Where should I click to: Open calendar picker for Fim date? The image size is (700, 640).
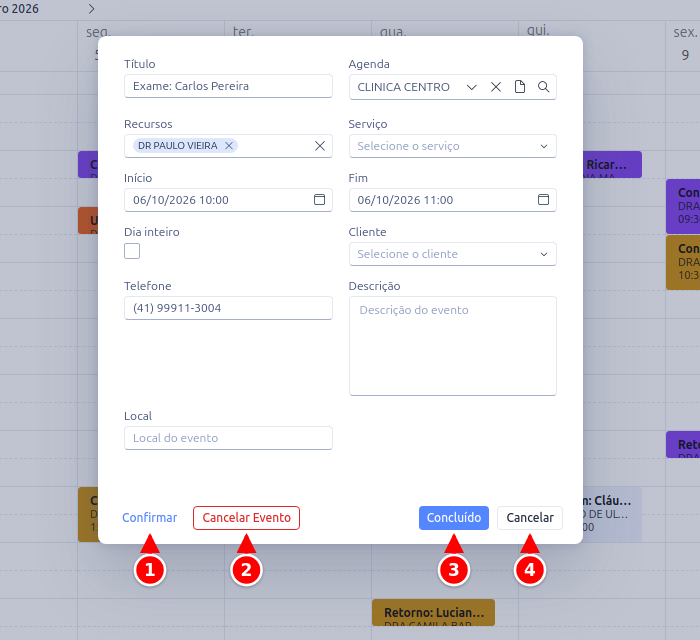tap(543, 199)
